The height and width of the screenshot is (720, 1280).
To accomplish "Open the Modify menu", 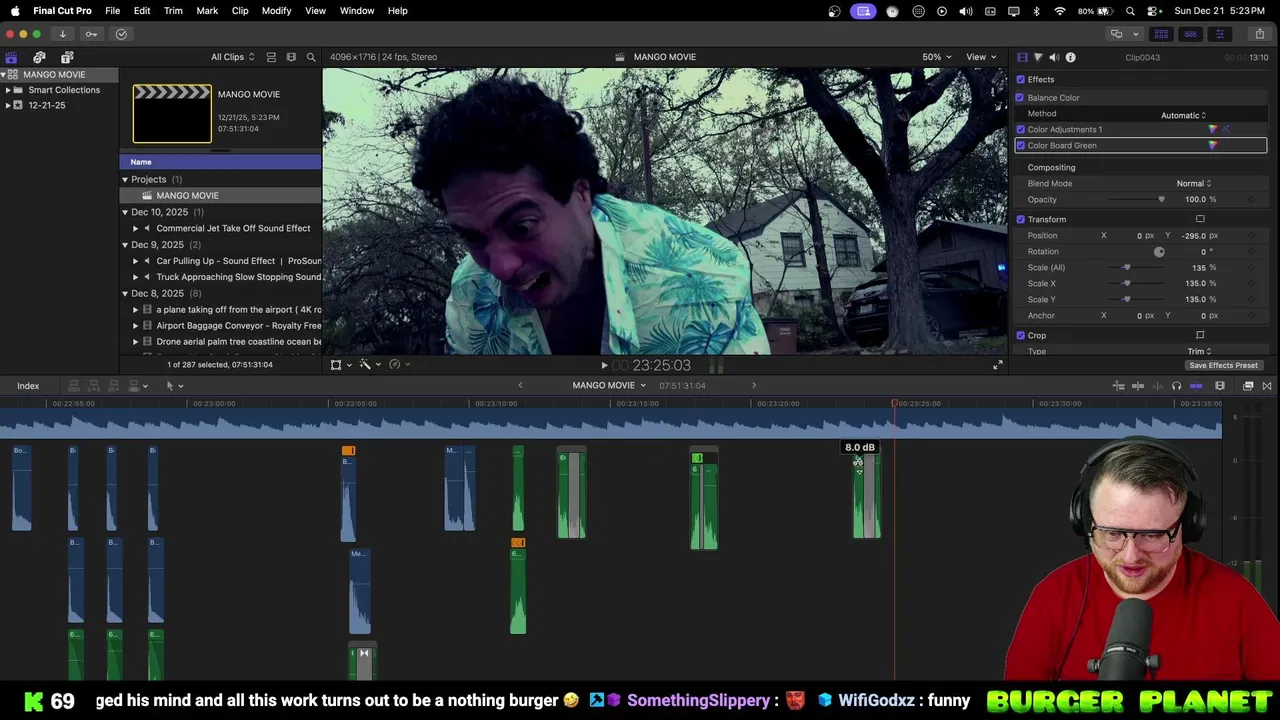I will point(276,11).
